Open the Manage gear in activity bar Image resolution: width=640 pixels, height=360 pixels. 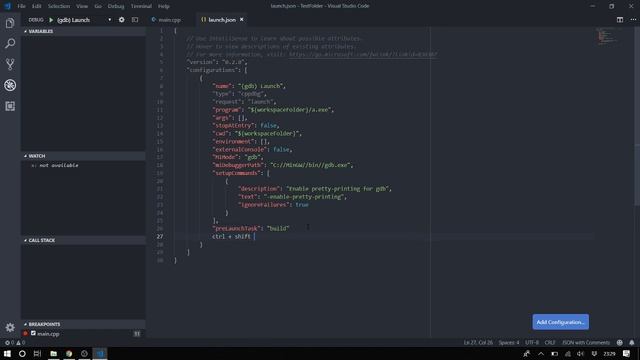10,327
